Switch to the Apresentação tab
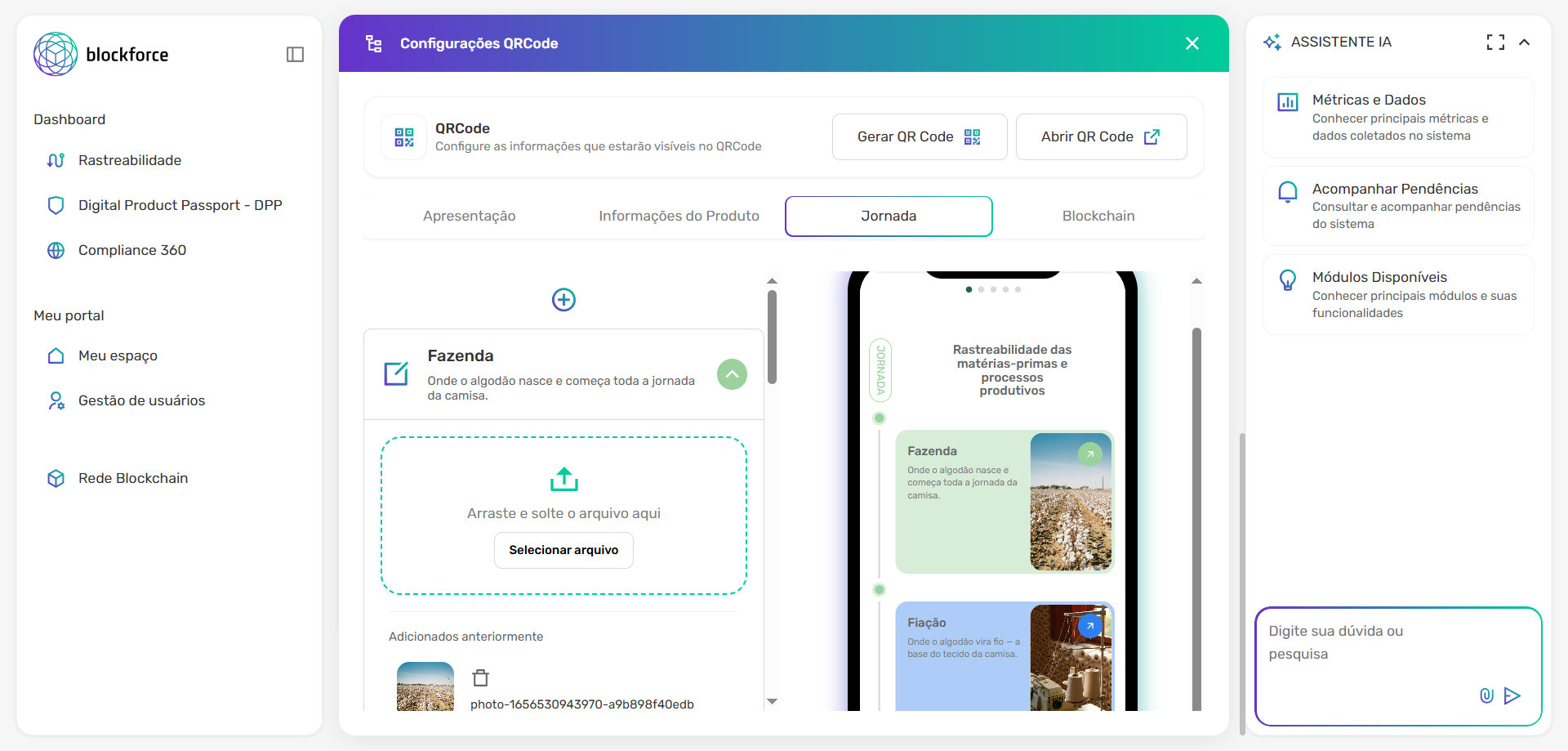This screenshot has width=1568, height=751. coord(469,216)
